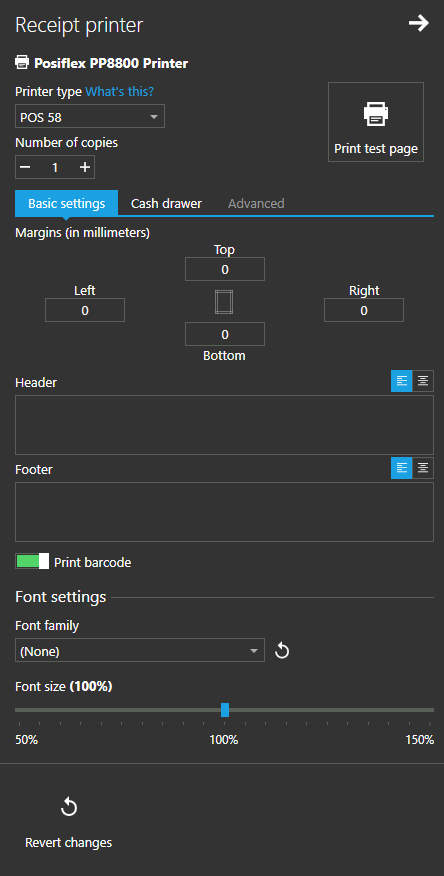Click the Print test page printer icon
The width and height of the screenshot is (444, 876).
click(376, 113)
